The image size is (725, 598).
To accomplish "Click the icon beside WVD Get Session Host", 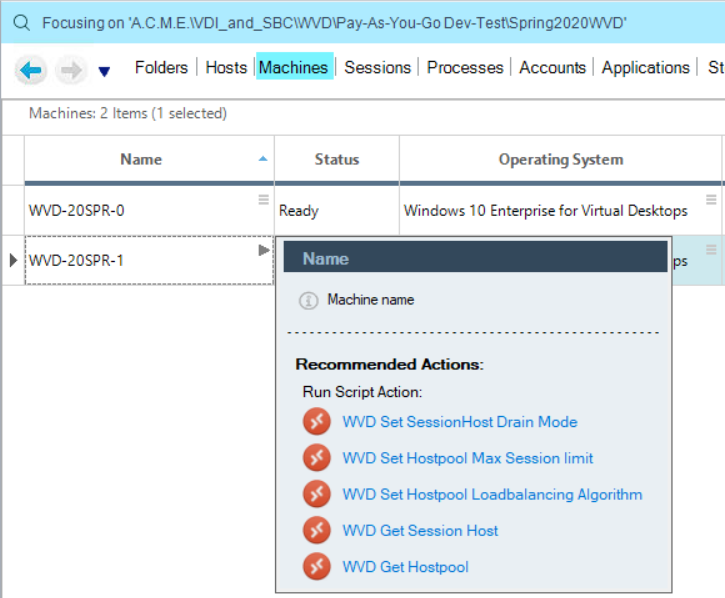I will click(317, 530).
